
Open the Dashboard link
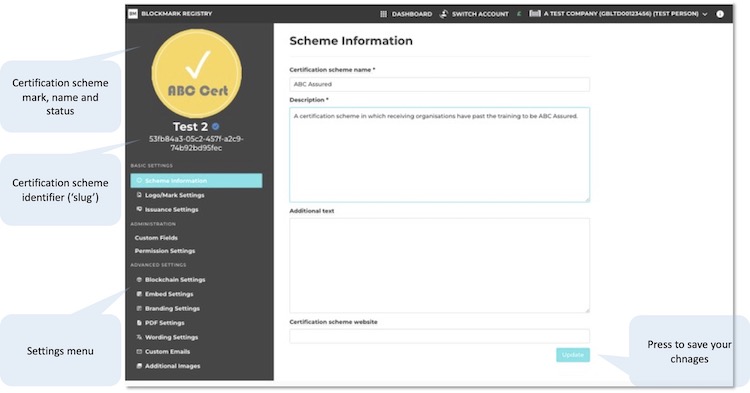(412, 14)
